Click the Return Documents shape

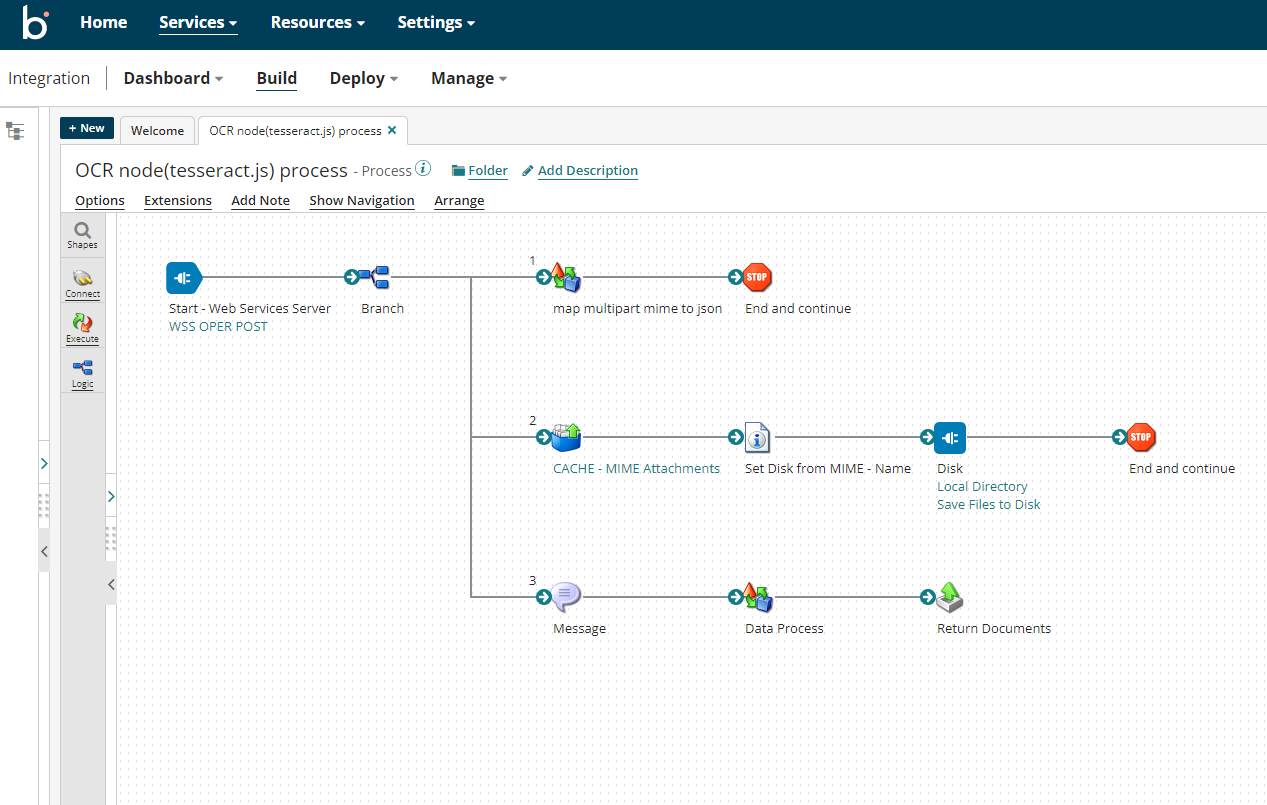(x=949, y=597)
